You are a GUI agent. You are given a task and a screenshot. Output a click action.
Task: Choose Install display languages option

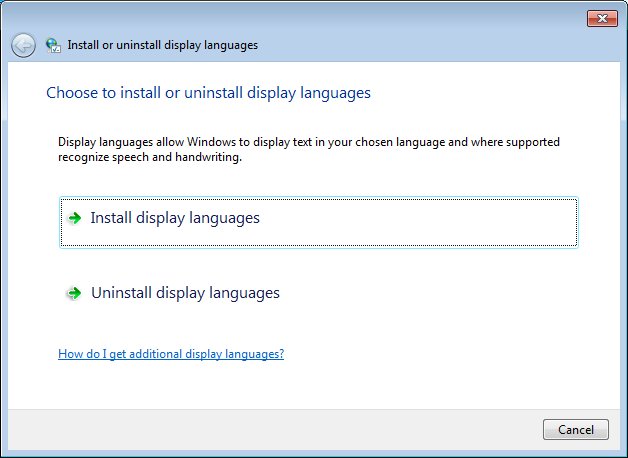pos(319,223)
